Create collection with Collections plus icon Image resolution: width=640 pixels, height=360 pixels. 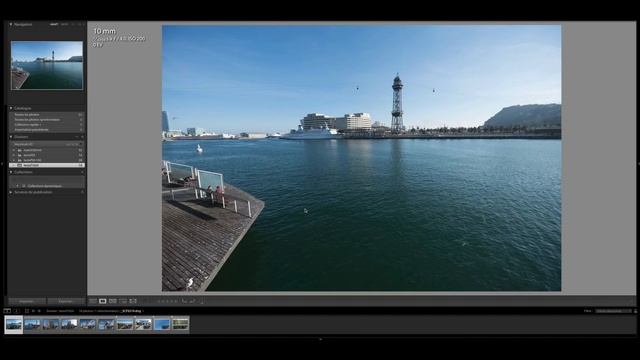(82, 172)
